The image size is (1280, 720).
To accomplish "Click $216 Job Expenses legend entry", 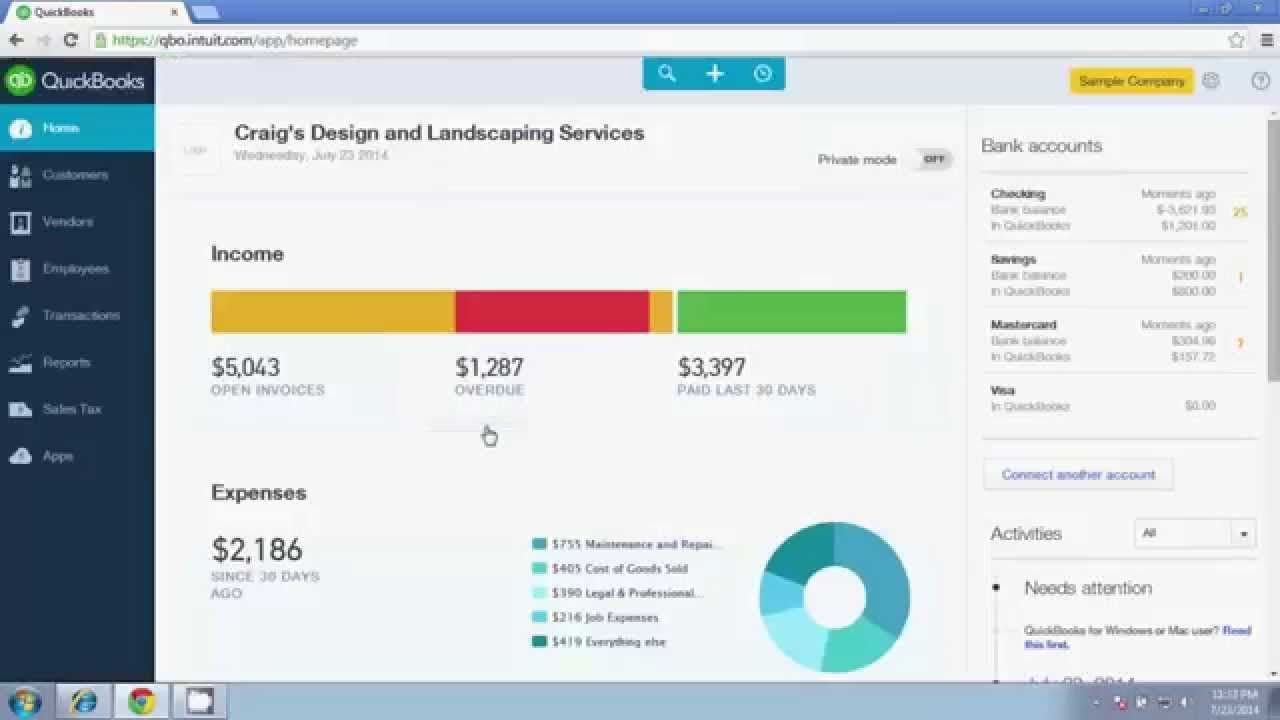I will (595, 617).
